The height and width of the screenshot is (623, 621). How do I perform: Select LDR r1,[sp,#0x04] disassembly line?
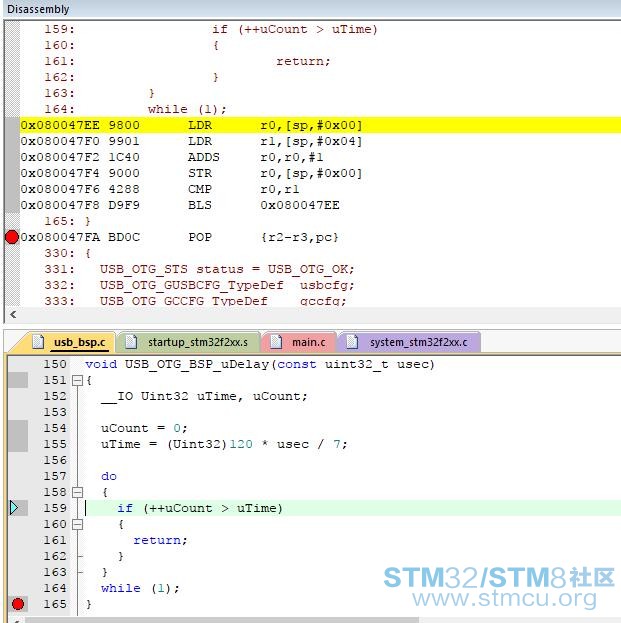(191, 141)
